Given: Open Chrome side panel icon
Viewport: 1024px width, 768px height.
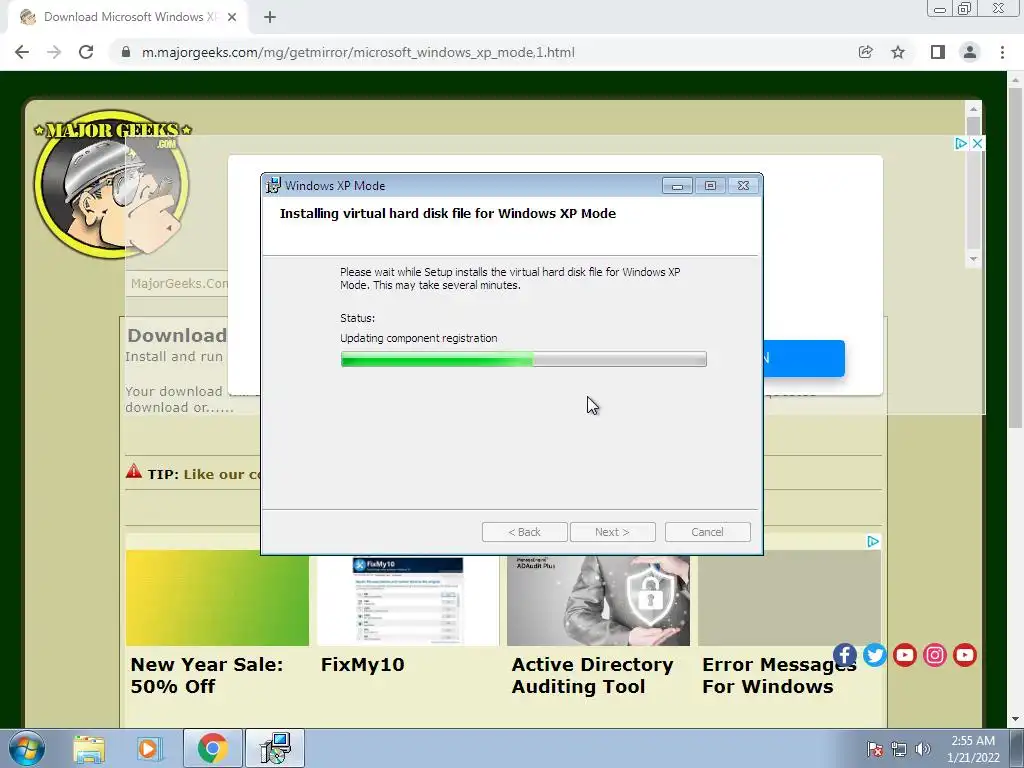Looking at the screenshot, I should (x=938, y=52).
